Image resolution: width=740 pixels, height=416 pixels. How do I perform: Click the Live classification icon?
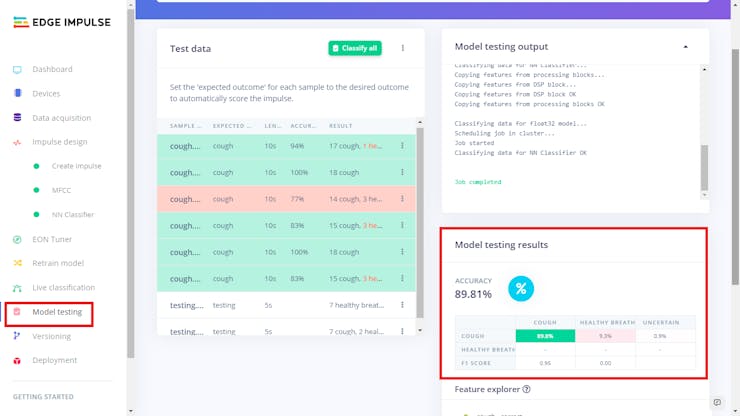17,288
